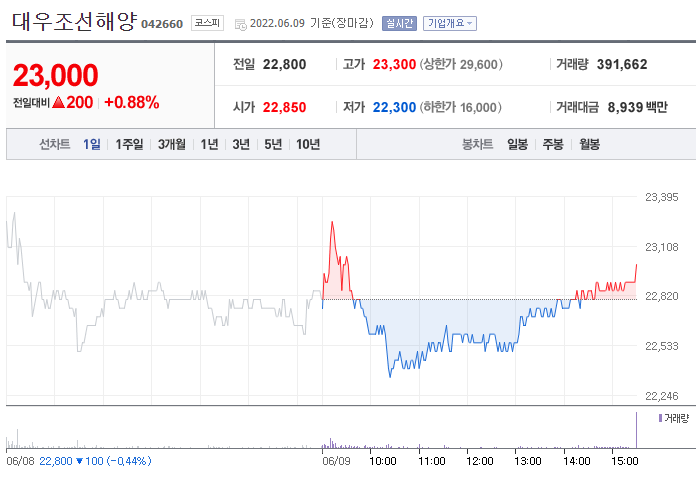Click the 11:00 time axis label
The image size is (696, 485).
tap(431, 461)
